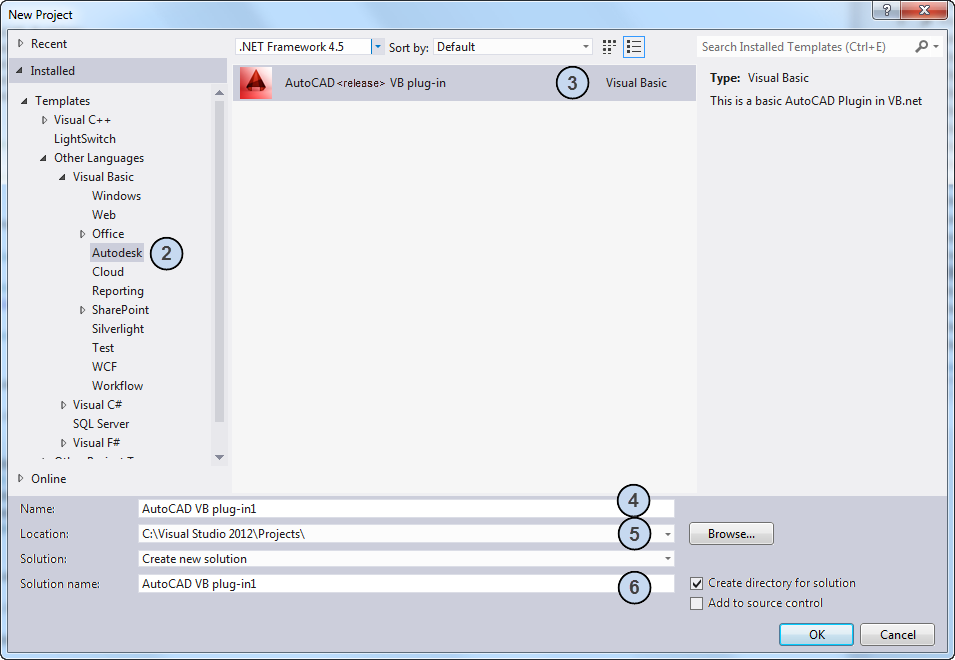Select the Workflow template category
The height and width of the screenshot is (660, 955).
click(x=118, y=386)
